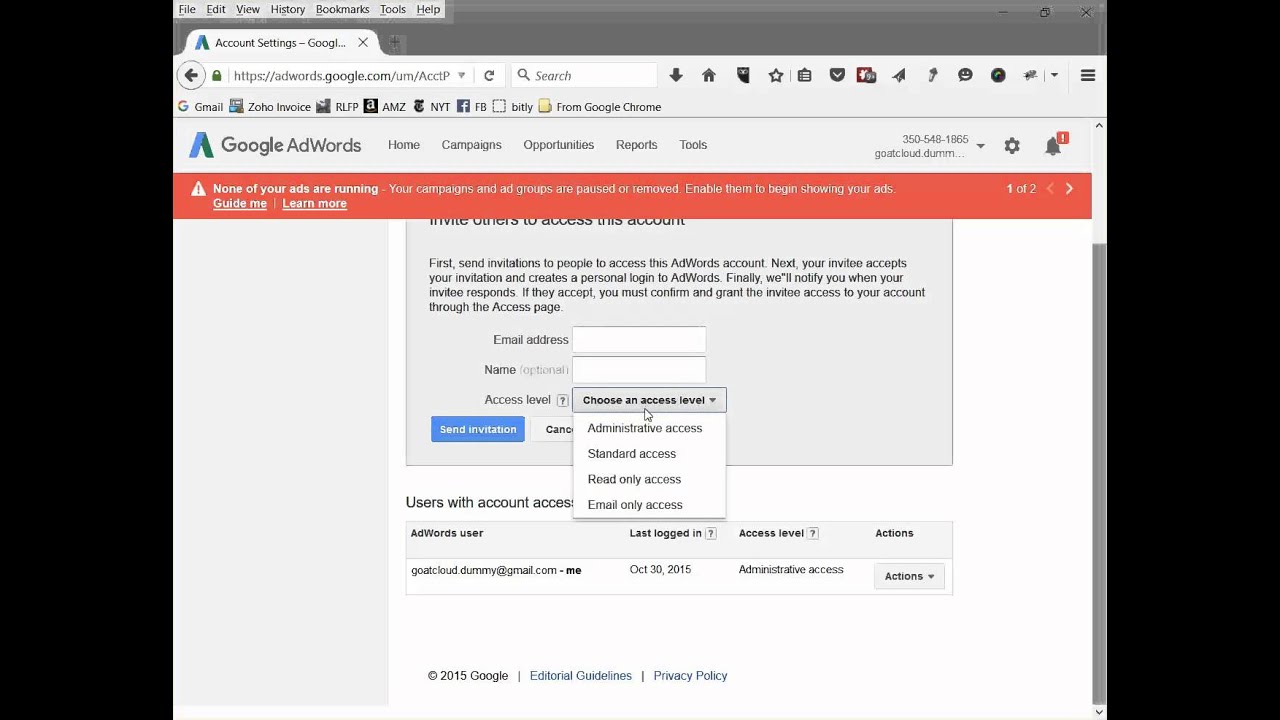Open the FB bookmark

472,107
